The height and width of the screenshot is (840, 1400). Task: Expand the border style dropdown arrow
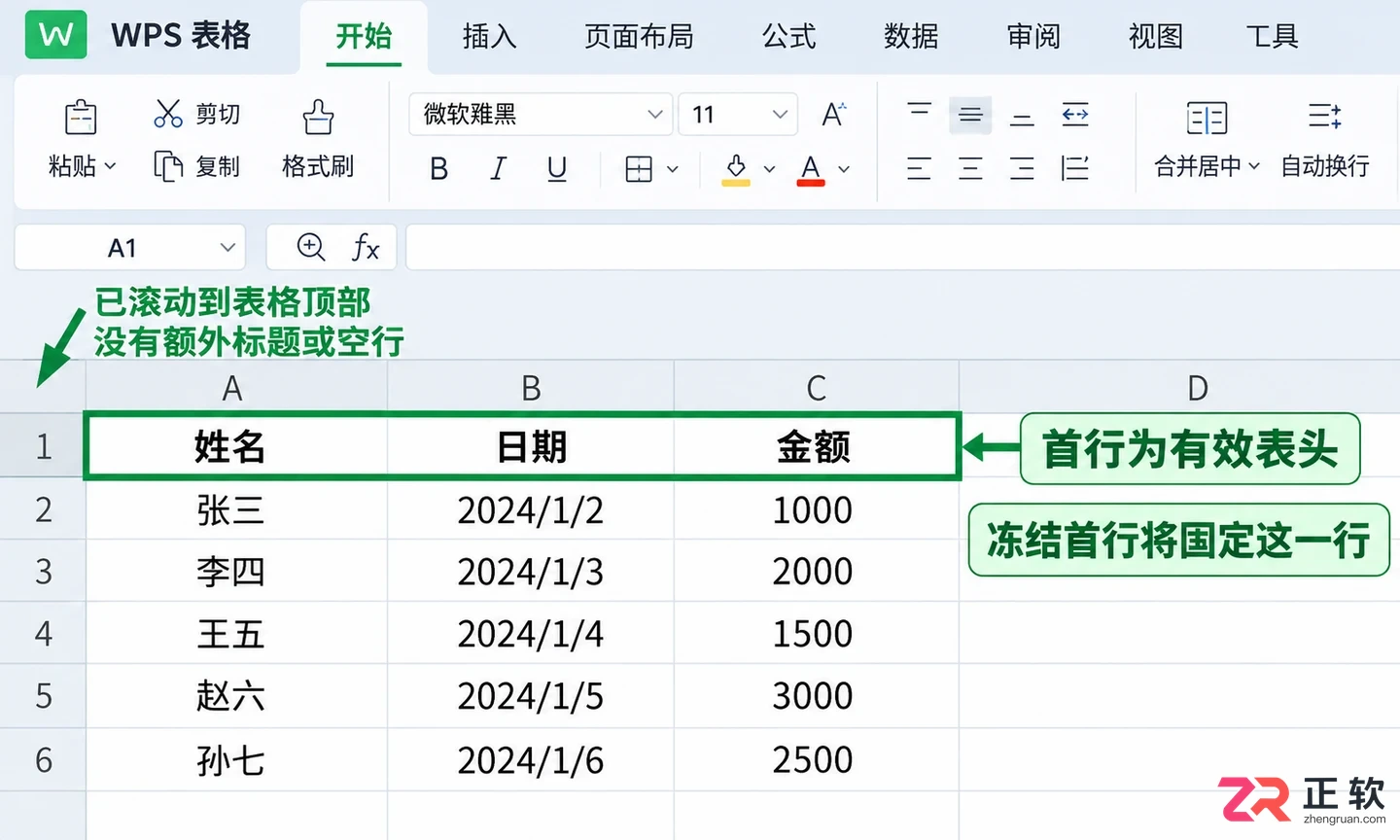pyautogui.click(x=672, y=169)
